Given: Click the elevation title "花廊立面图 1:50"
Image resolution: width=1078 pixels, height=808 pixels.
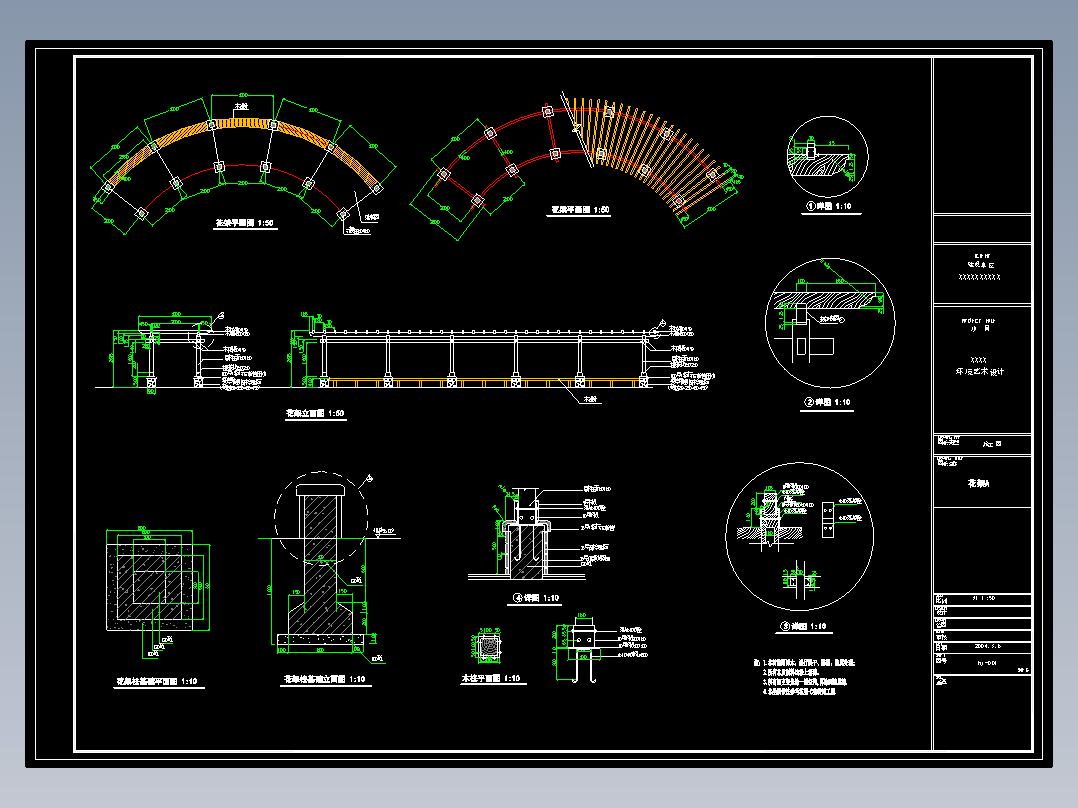Looking at the screenshot, I should click(315, 413).
